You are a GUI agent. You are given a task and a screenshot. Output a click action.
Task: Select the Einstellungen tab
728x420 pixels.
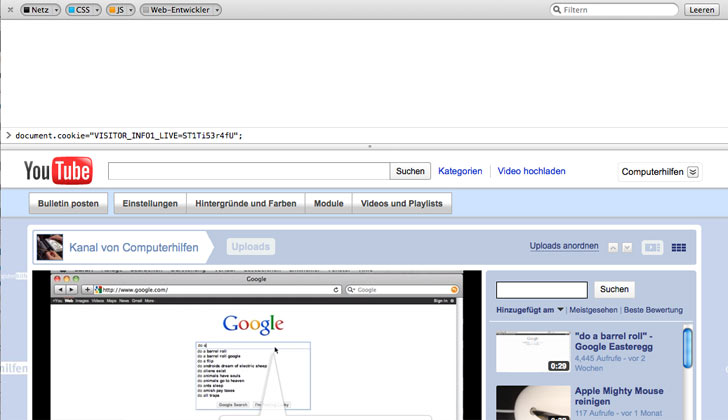pyautogui.click(x=150, y=203)
